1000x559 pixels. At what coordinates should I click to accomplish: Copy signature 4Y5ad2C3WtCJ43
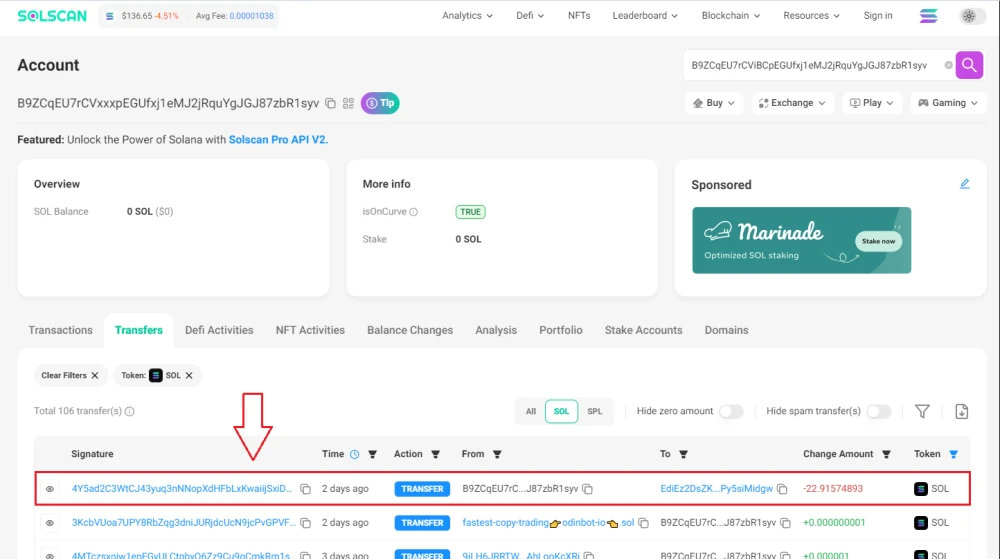pyautogui.click(x=305, y=489)
